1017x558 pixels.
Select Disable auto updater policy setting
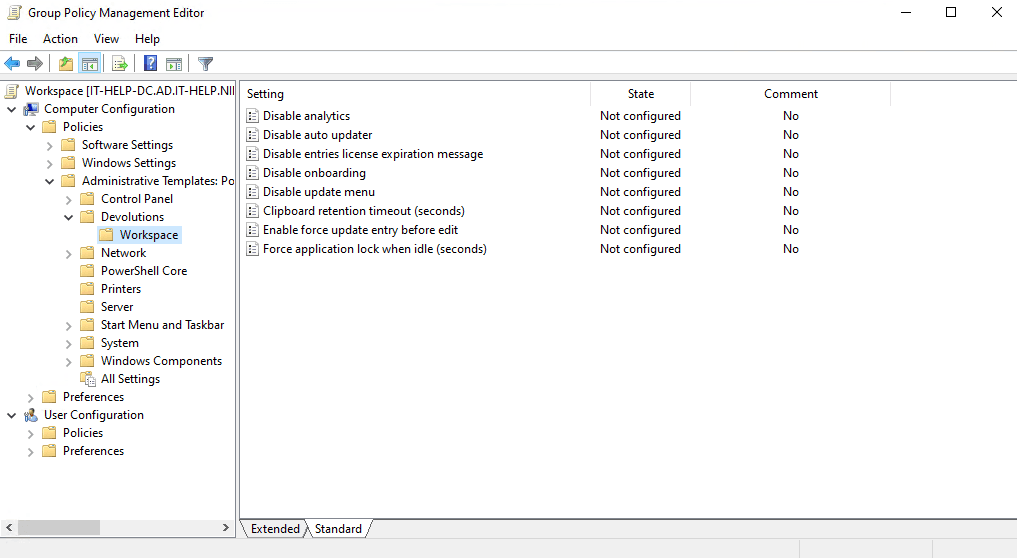pyautogui.click(x=317, y=135)
